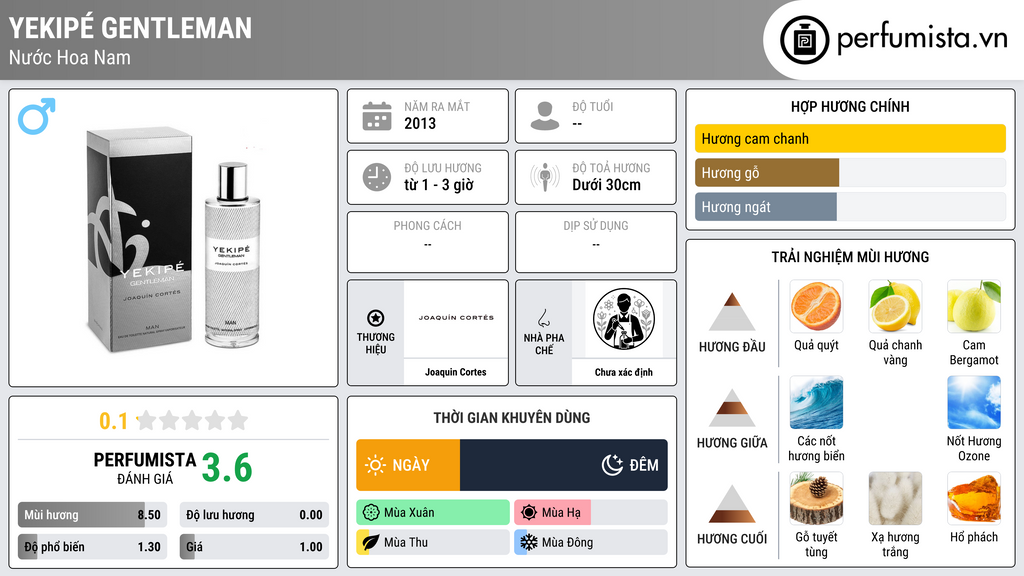Viewport: 1024px width, 576px height.
Task: Click the person silhouette icon for Độ tuổi
Action: (x=545, y=116)
